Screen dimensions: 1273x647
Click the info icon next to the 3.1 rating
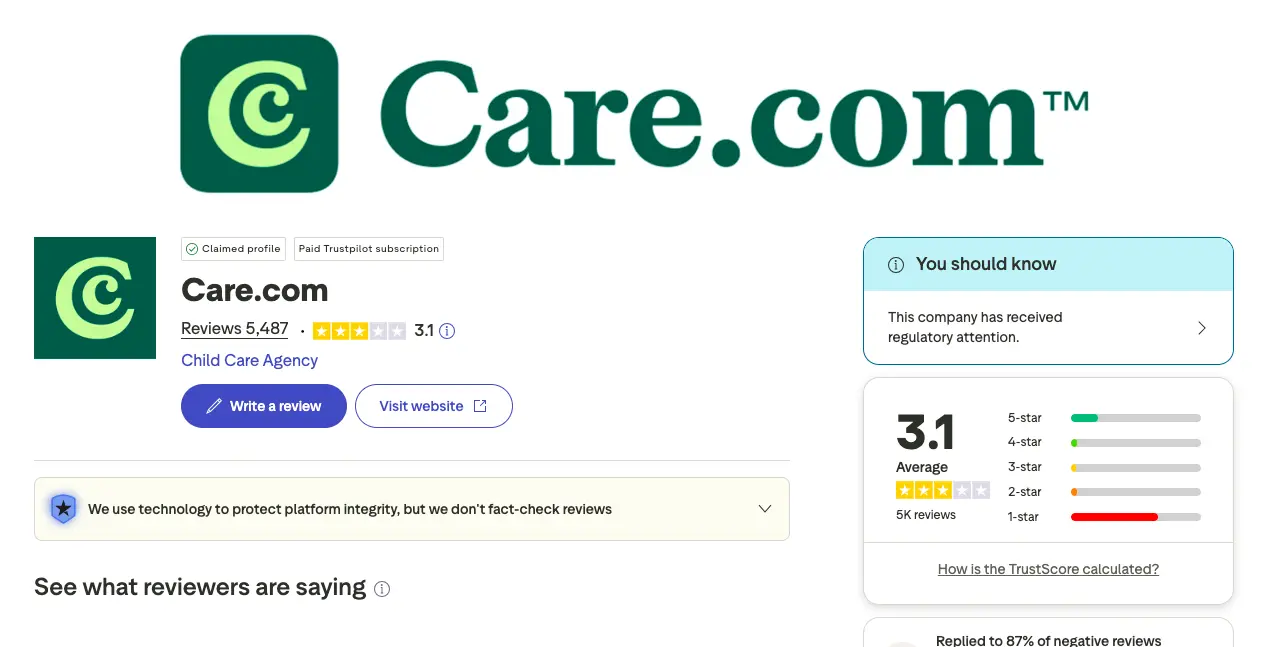446,330
